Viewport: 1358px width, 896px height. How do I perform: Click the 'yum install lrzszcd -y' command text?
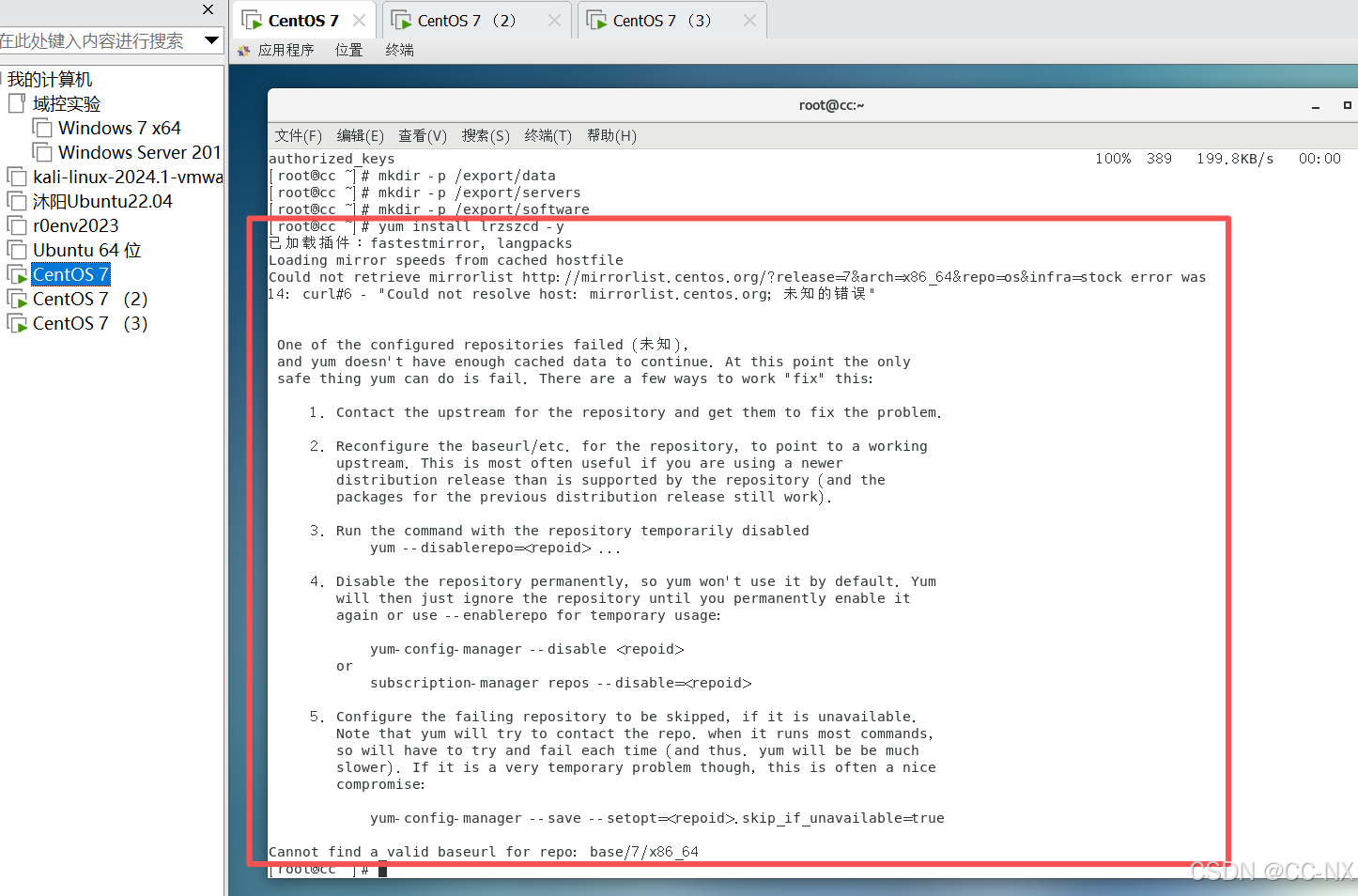[471, 226]
